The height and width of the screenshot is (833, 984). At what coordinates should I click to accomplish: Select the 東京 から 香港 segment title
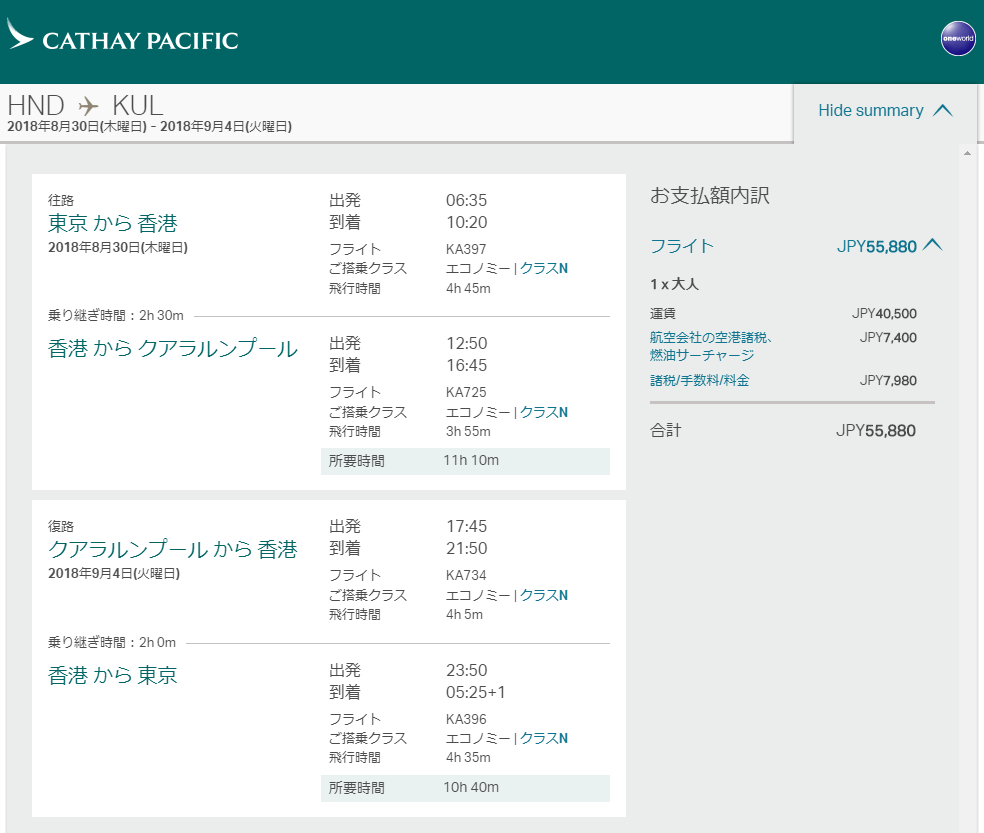113,223
